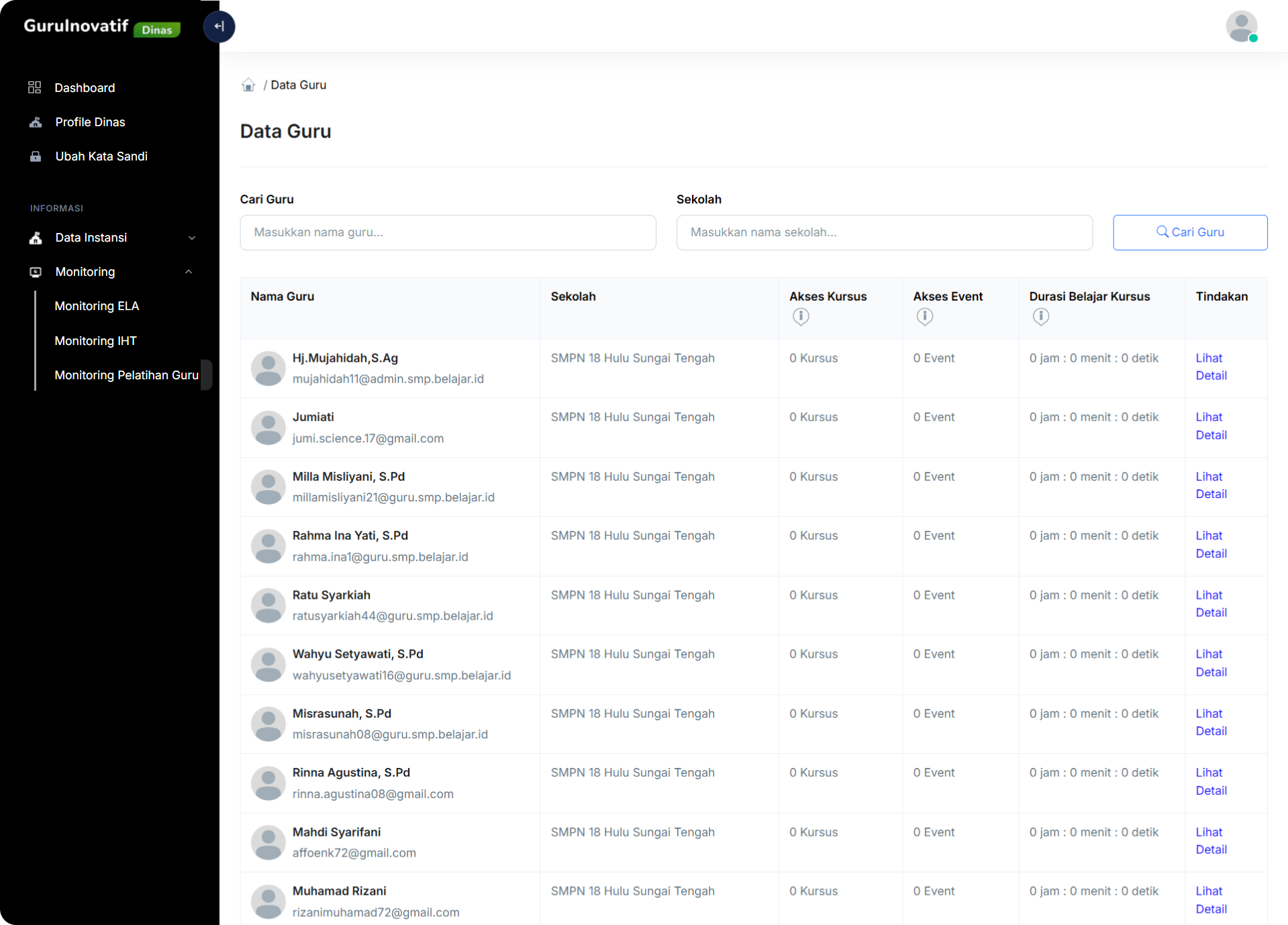Screen dimensions: 1288x925
Task: Click the home icon in breadcrumb
Action: click(x=248, y=85)
